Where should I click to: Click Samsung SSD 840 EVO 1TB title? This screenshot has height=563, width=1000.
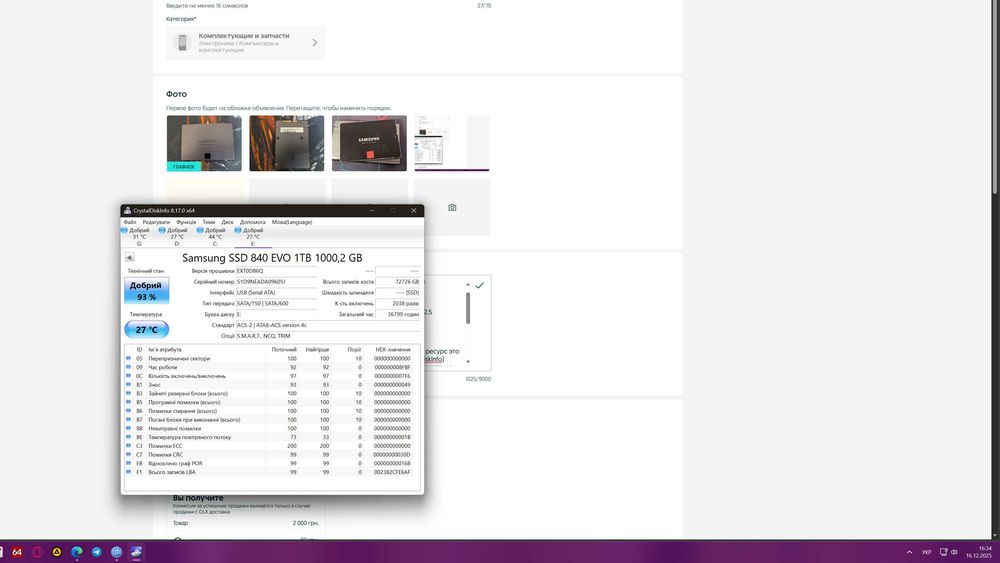pyautogui.click(x=272, y=258)
